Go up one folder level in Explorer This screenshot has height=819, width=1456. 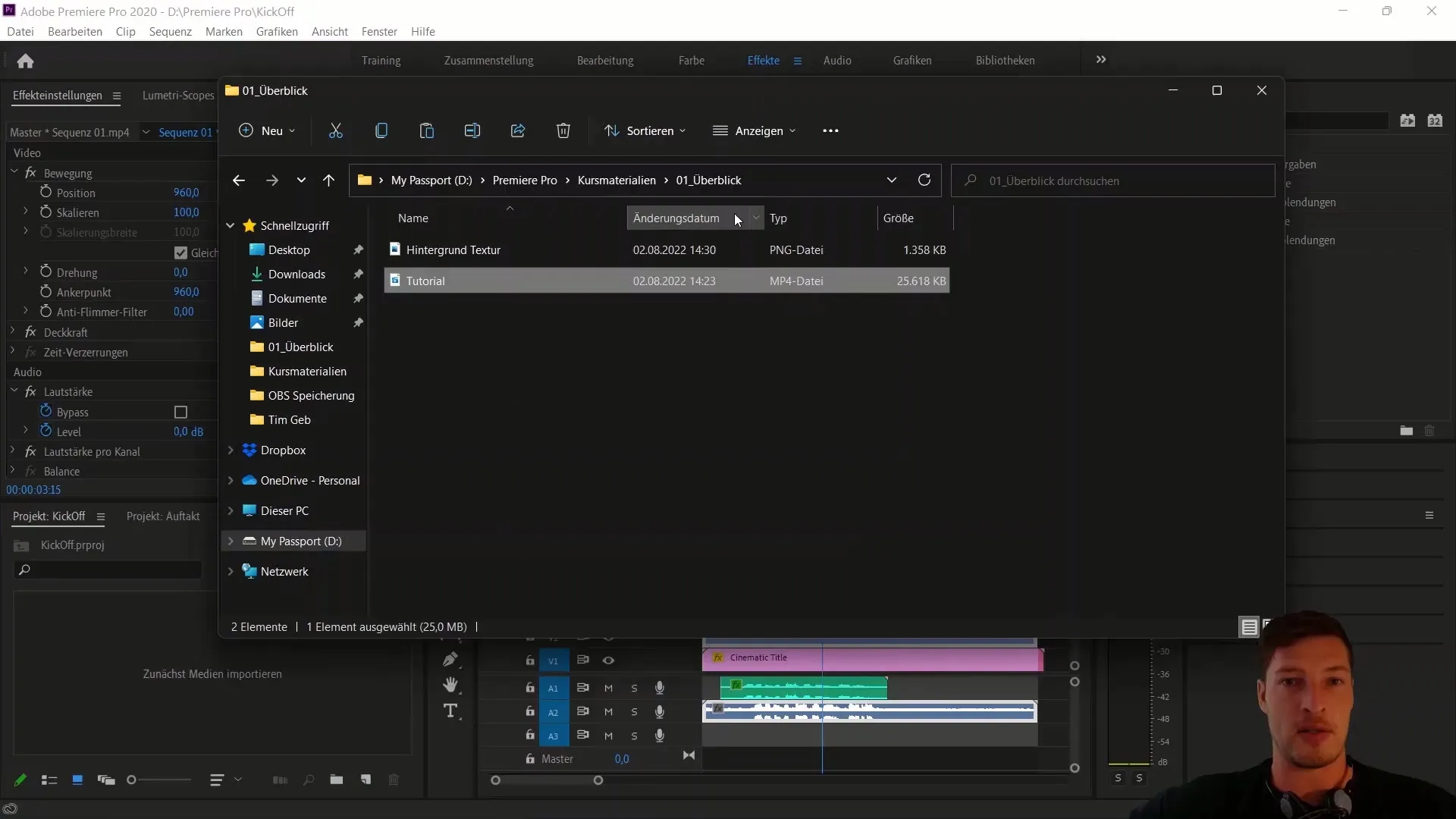click(328, 180)
